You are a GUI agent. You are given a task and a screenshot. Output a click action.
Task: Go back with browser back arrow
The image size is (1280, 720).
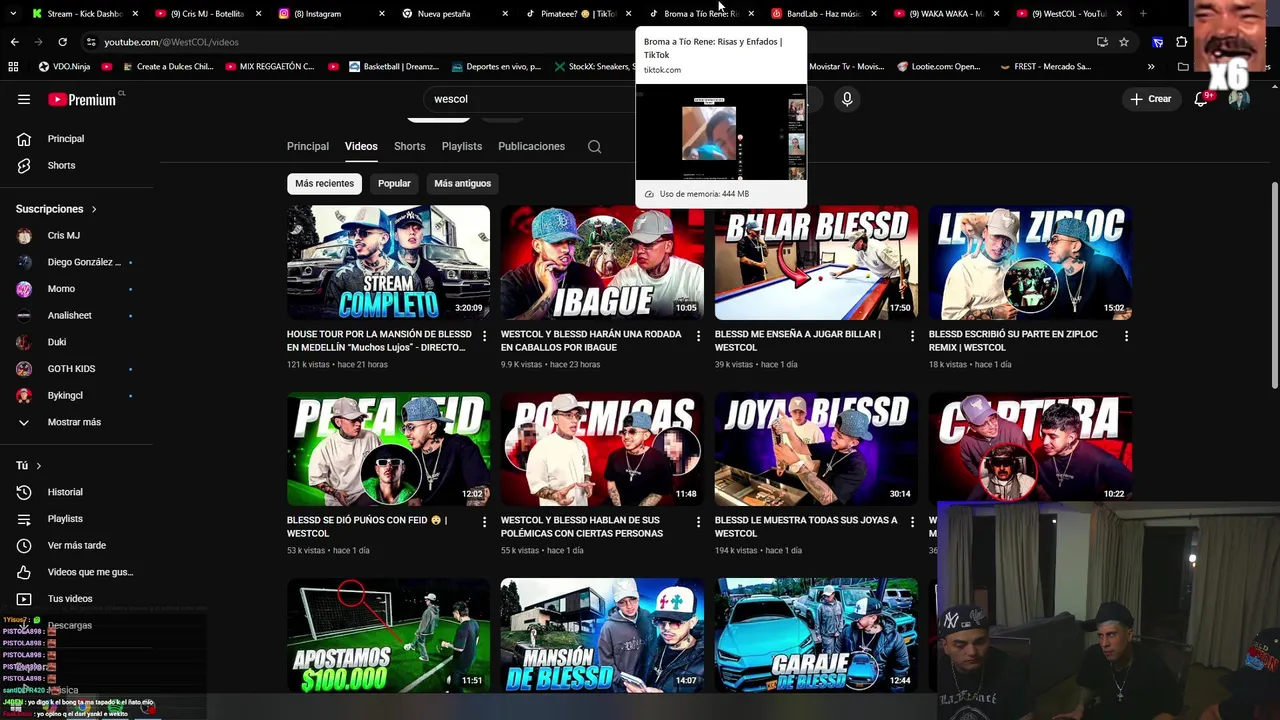point(14,42)
